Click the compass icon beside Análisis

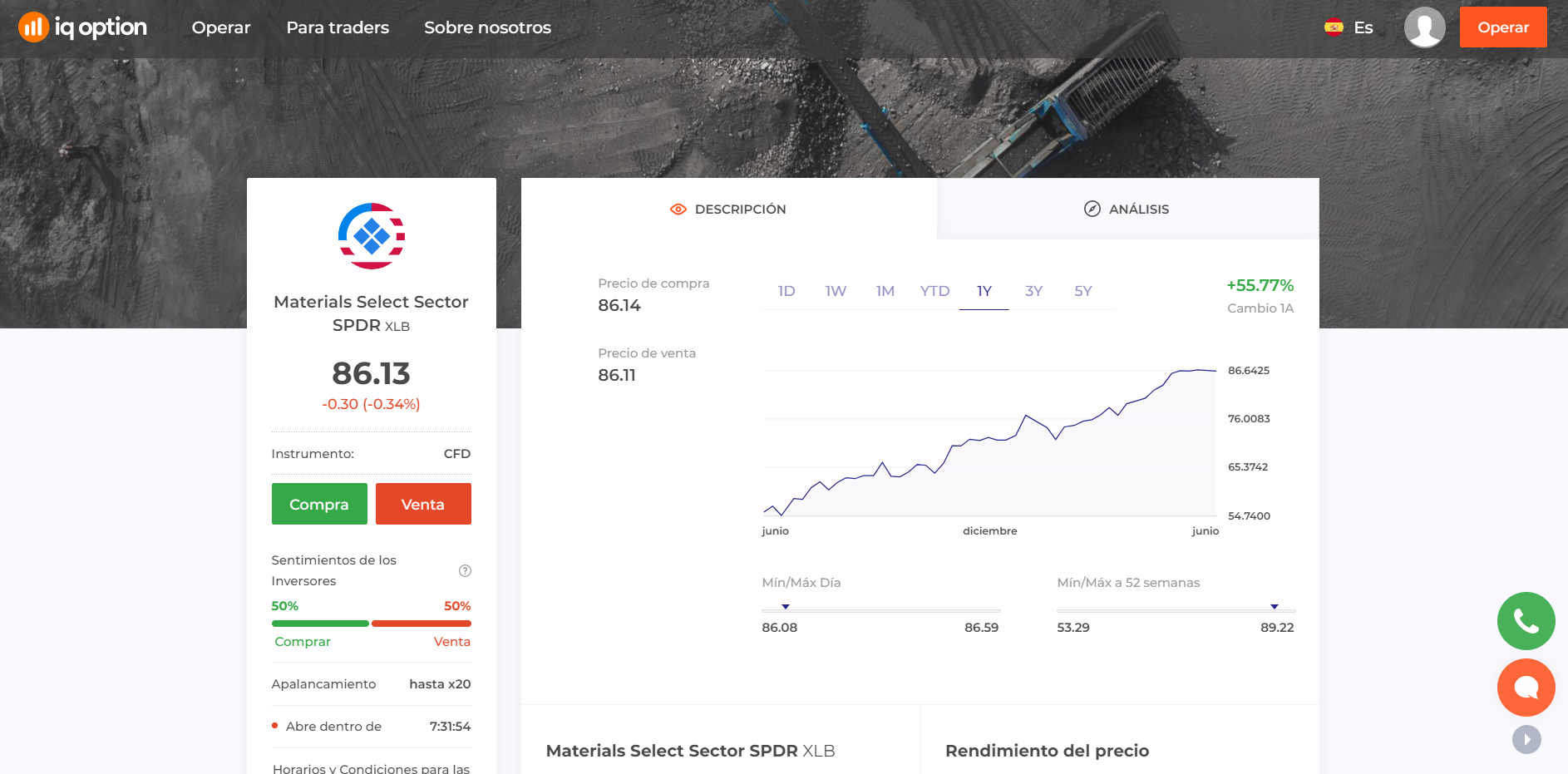pos(1092,210)
